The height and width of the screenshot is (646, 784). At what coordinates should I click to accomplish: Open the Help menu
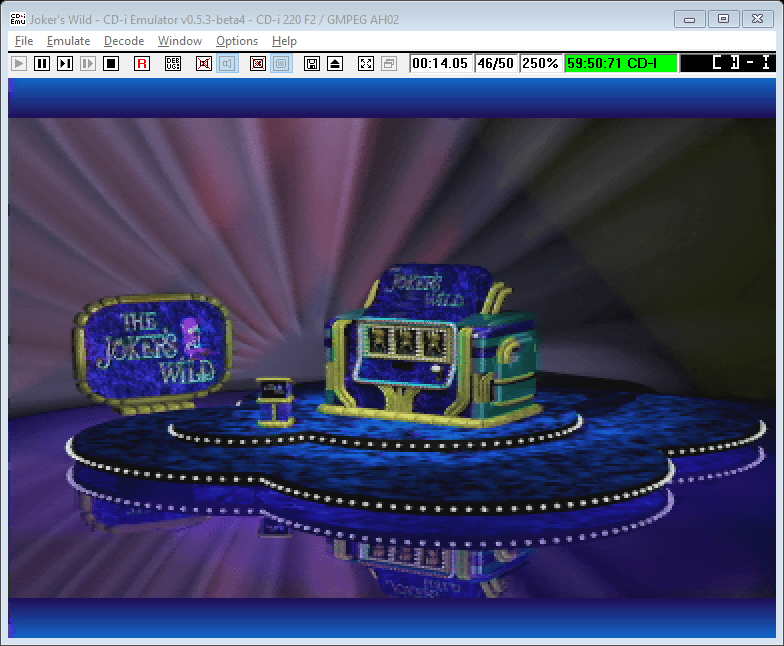click(284, 41)
